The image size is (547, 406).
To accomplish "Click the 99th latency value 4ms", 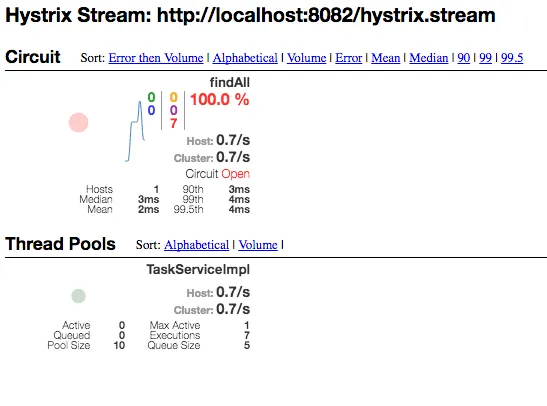I will pyautogui.click(x=239, y=200).
